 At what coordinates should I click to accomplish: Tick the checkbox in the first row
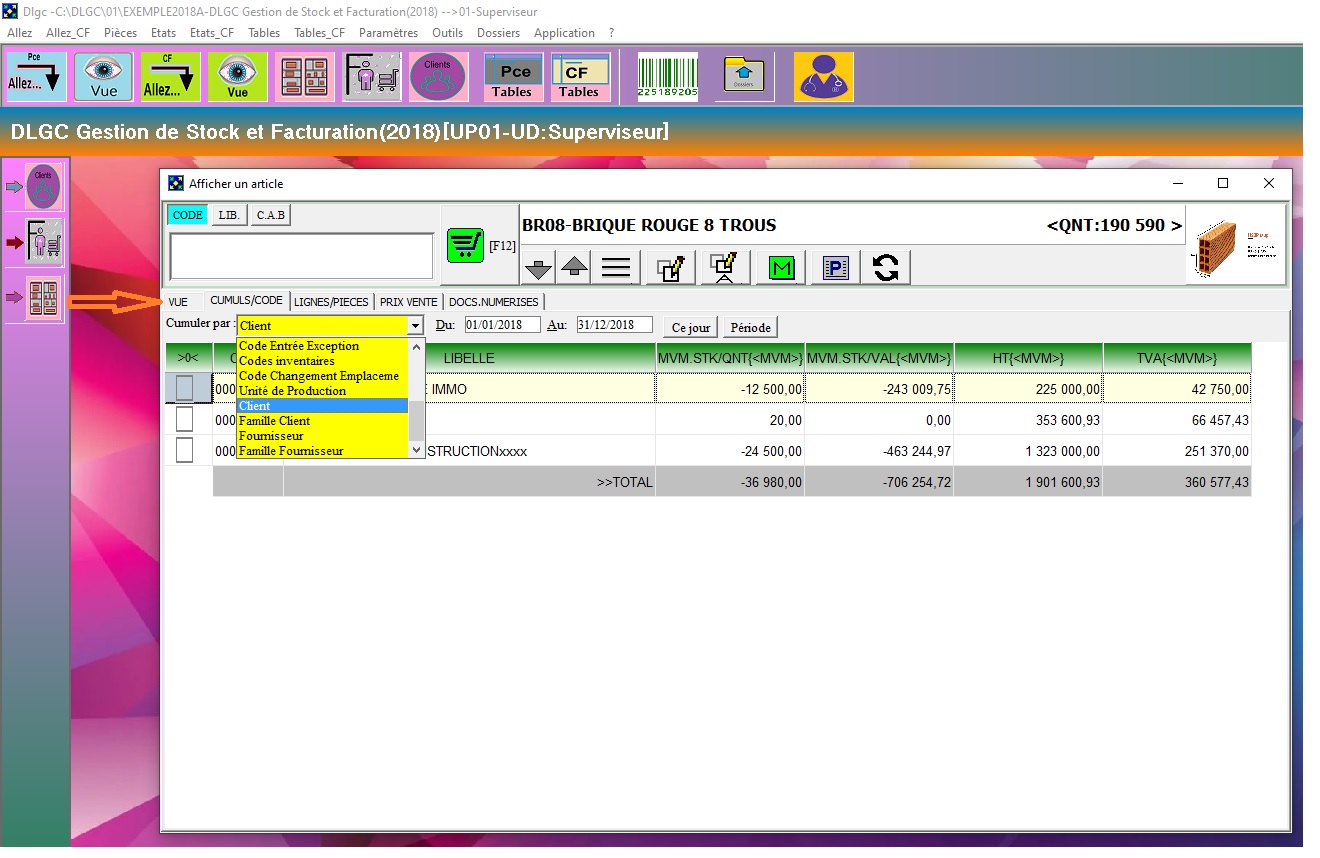(x=184, y=388)
